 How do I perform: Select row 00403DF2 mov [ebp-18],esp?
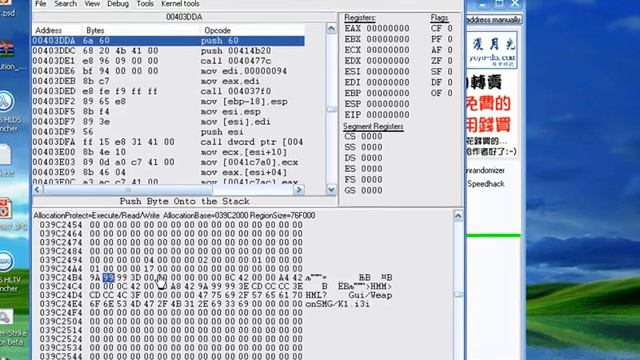(168, 102)
